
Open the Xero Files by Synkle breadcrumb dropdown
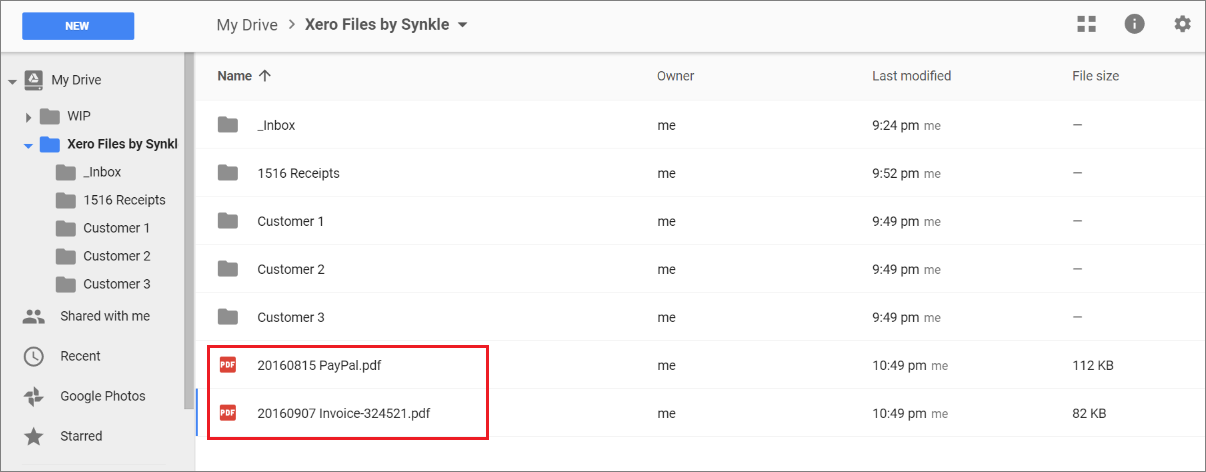(462, 25)
